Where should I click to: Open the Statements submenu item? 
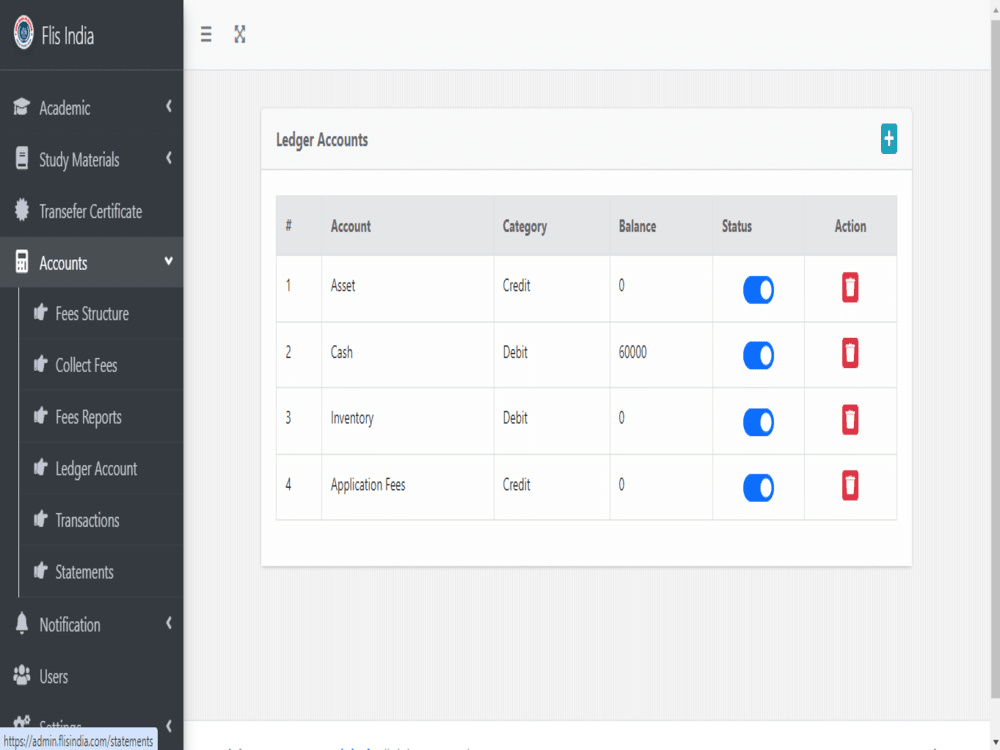101,571
